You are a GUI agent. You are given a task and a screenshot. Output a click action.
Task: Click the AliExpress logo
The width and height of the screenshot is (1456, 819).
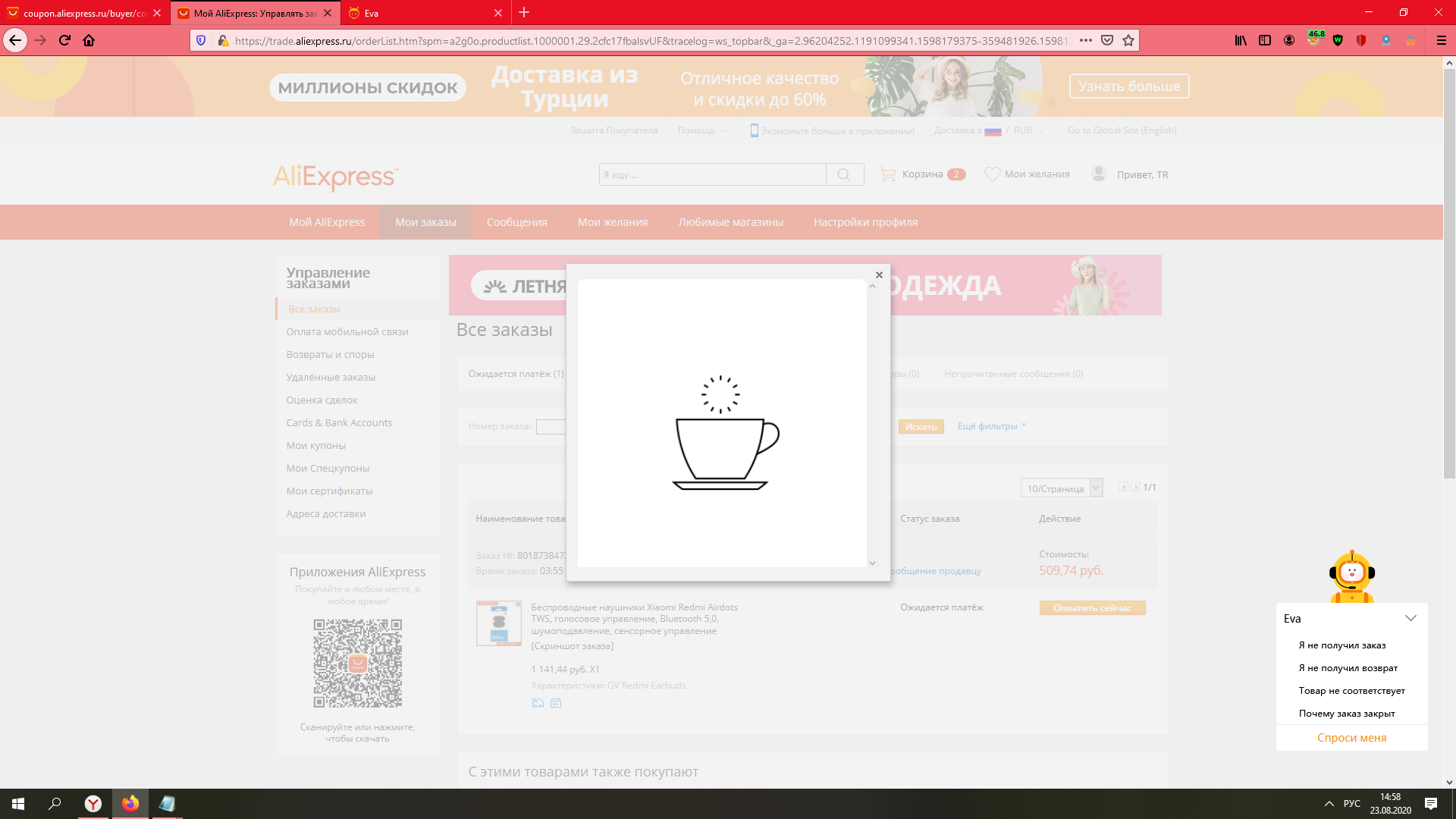(x=336, y=177)
